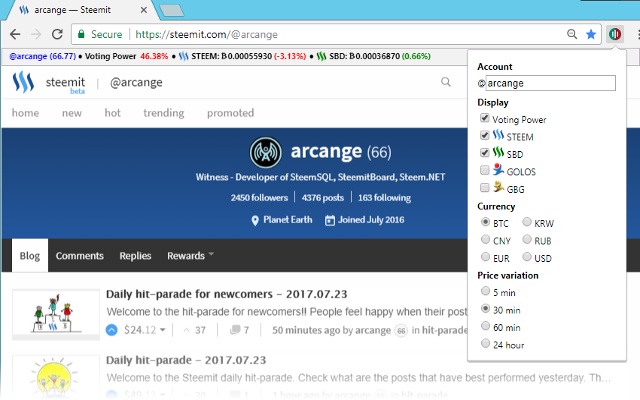This screenshot has height=400, width=640.
Task: Open the podium thumbnail of newcomers post
Action: [x=56, y=313]
